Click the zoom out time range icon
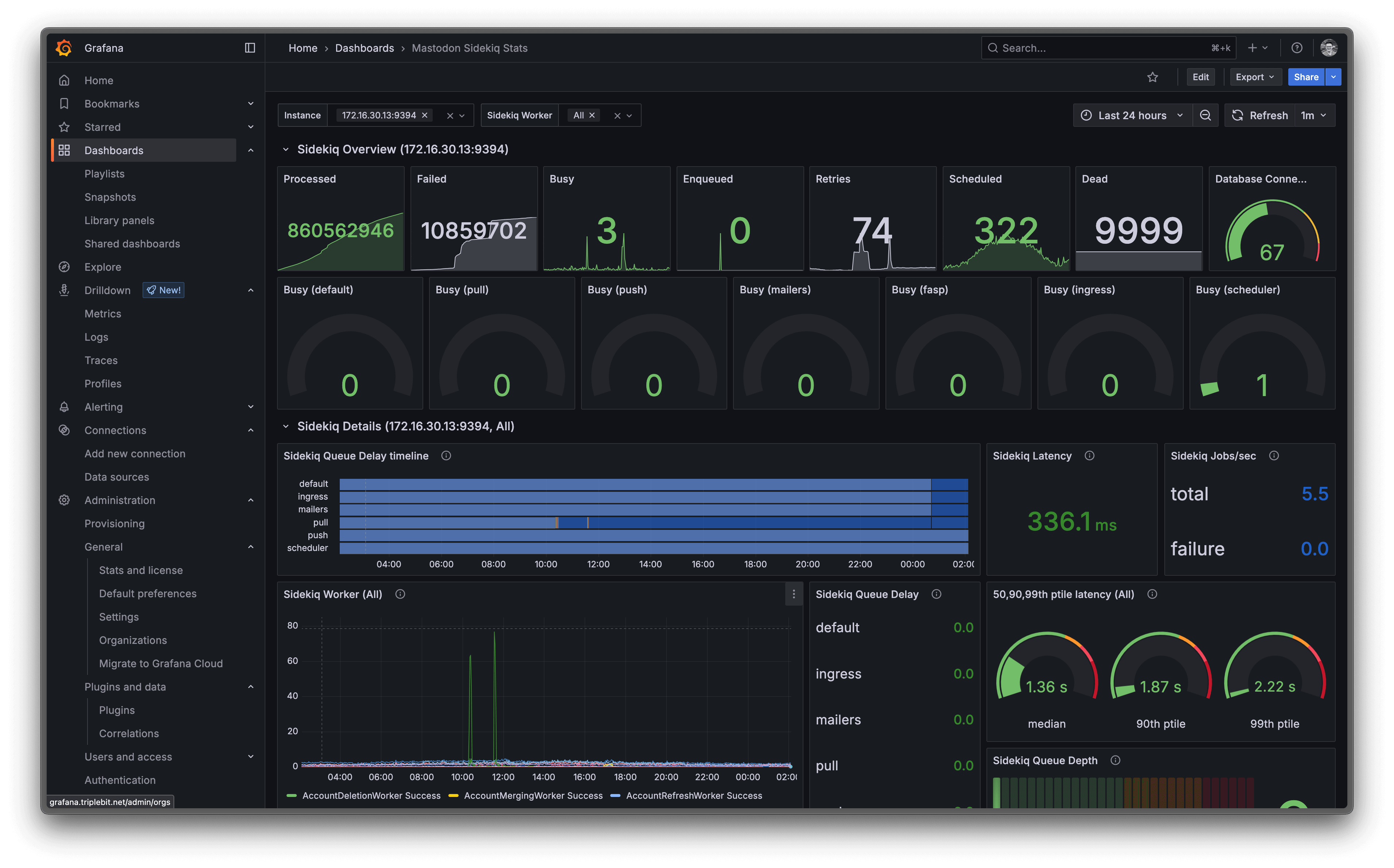 pos(1205,116)
